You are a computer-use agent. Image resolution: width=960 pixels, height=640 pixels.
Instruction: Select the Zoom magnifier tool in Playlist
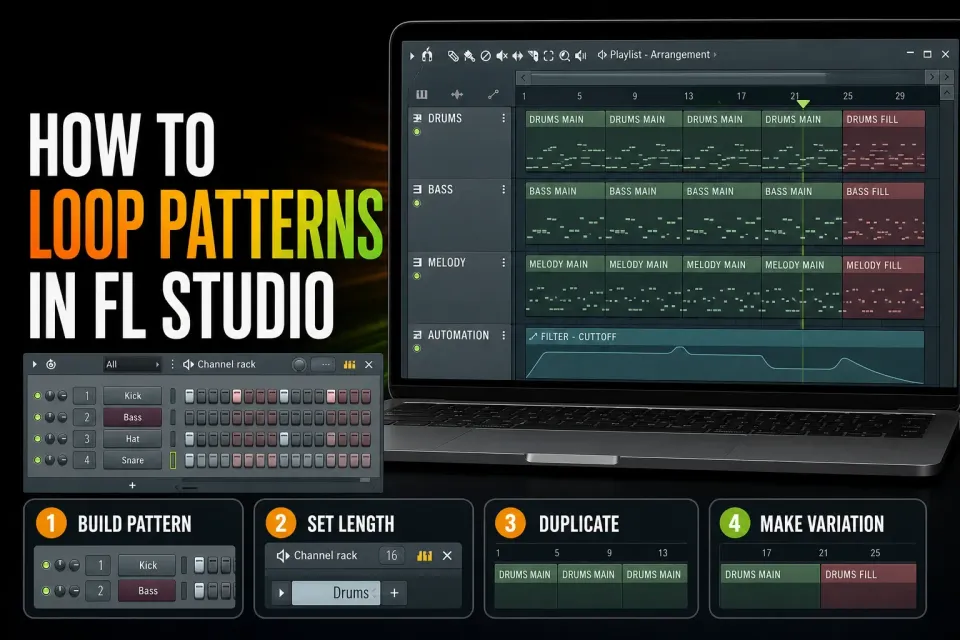click(x=564, y=56)
